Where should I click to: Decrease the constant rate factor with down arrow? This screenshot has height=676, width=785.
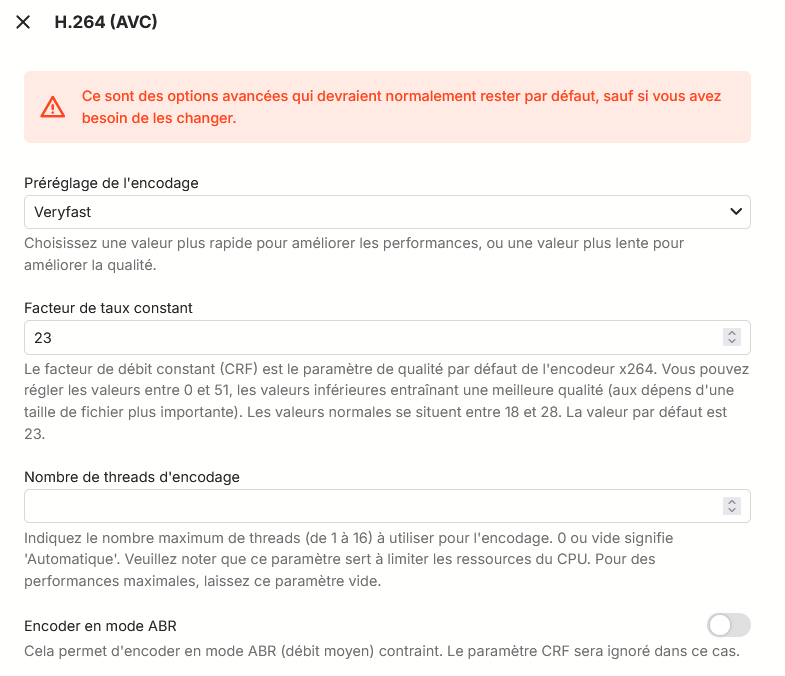tap(732, 343)
